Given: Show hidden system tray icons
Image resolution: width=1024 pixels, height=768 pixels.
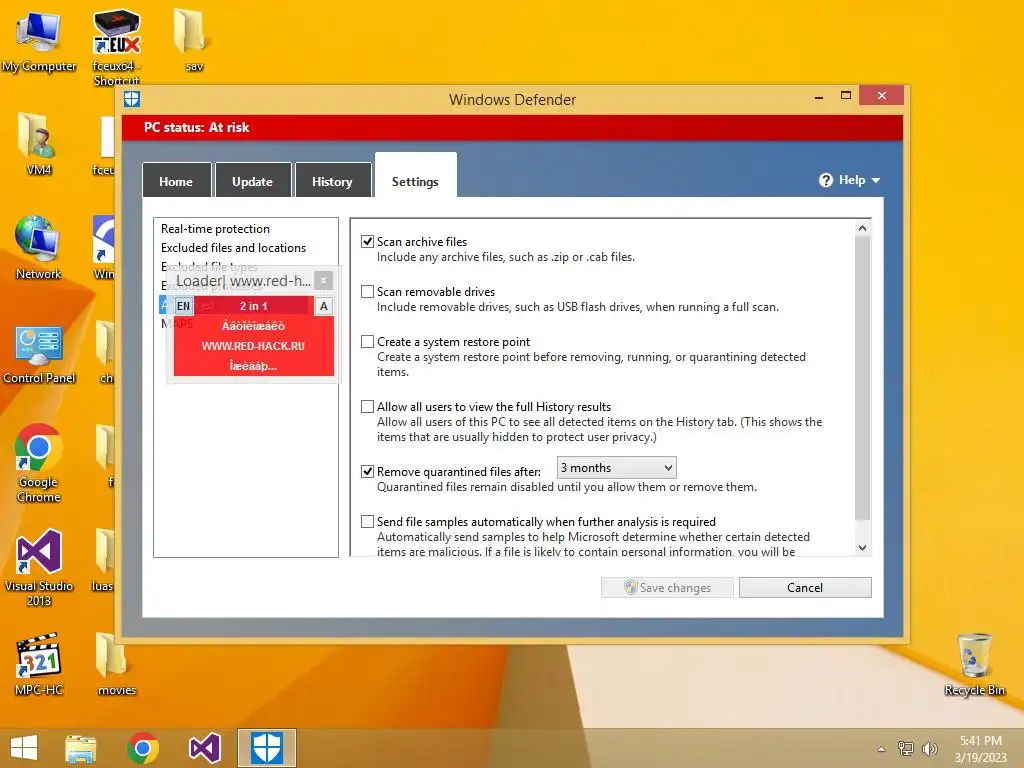Looking at the screenshot, I should 882,749.
